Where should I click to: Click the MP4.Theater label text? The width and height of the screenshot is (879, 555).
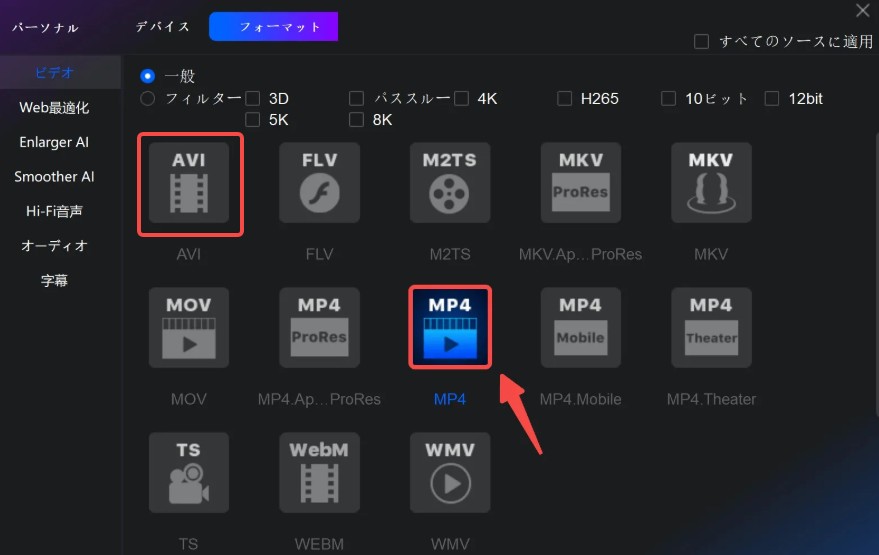click(711, 399)
